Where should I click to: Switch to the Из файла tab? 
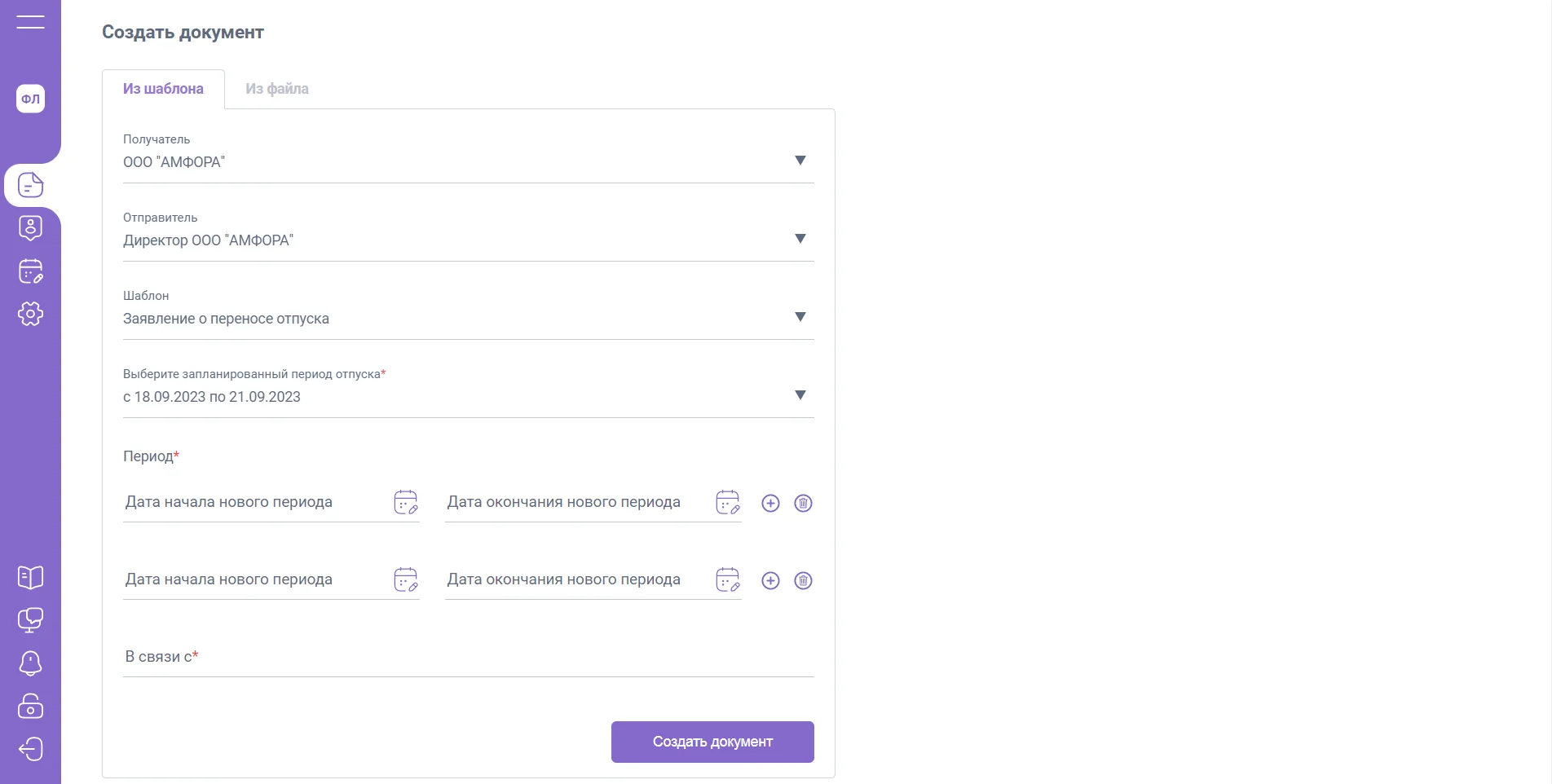pos(277,89)
